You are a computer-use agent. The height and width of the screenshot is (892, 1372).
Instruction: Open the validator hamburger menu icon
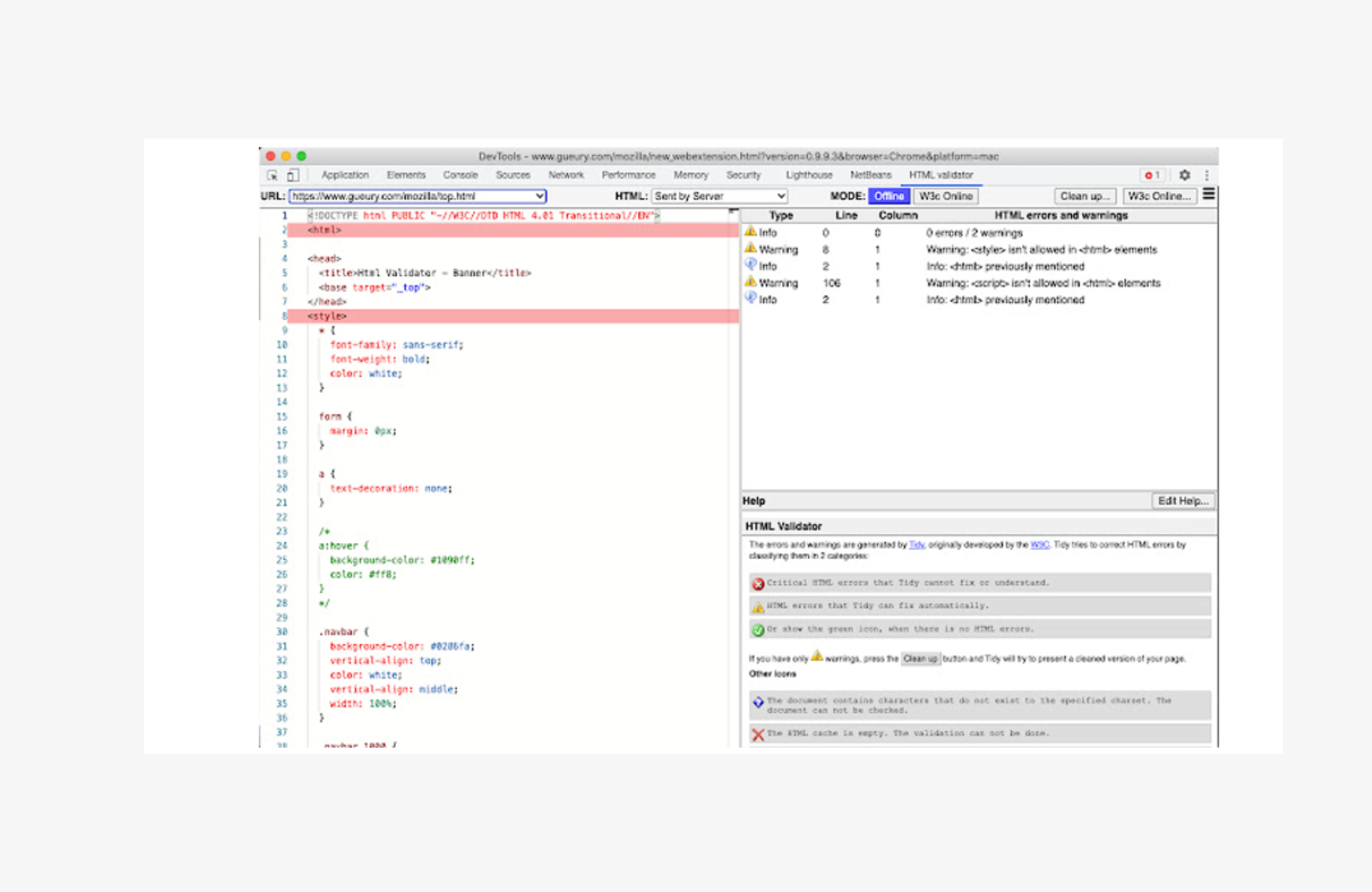tap(1208, 194)
